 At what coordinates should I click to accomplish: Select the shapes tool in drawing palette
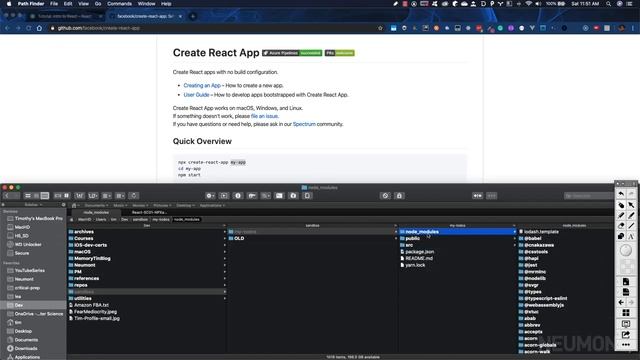click(621, 236)
